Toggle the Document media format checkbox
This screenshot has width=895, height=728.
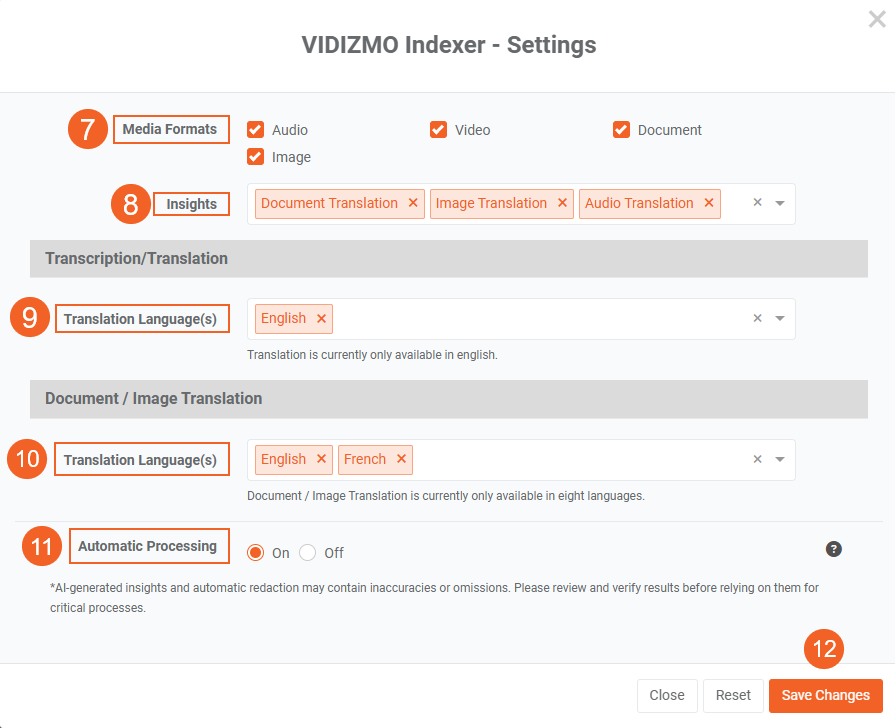click(x=621, y=129)
